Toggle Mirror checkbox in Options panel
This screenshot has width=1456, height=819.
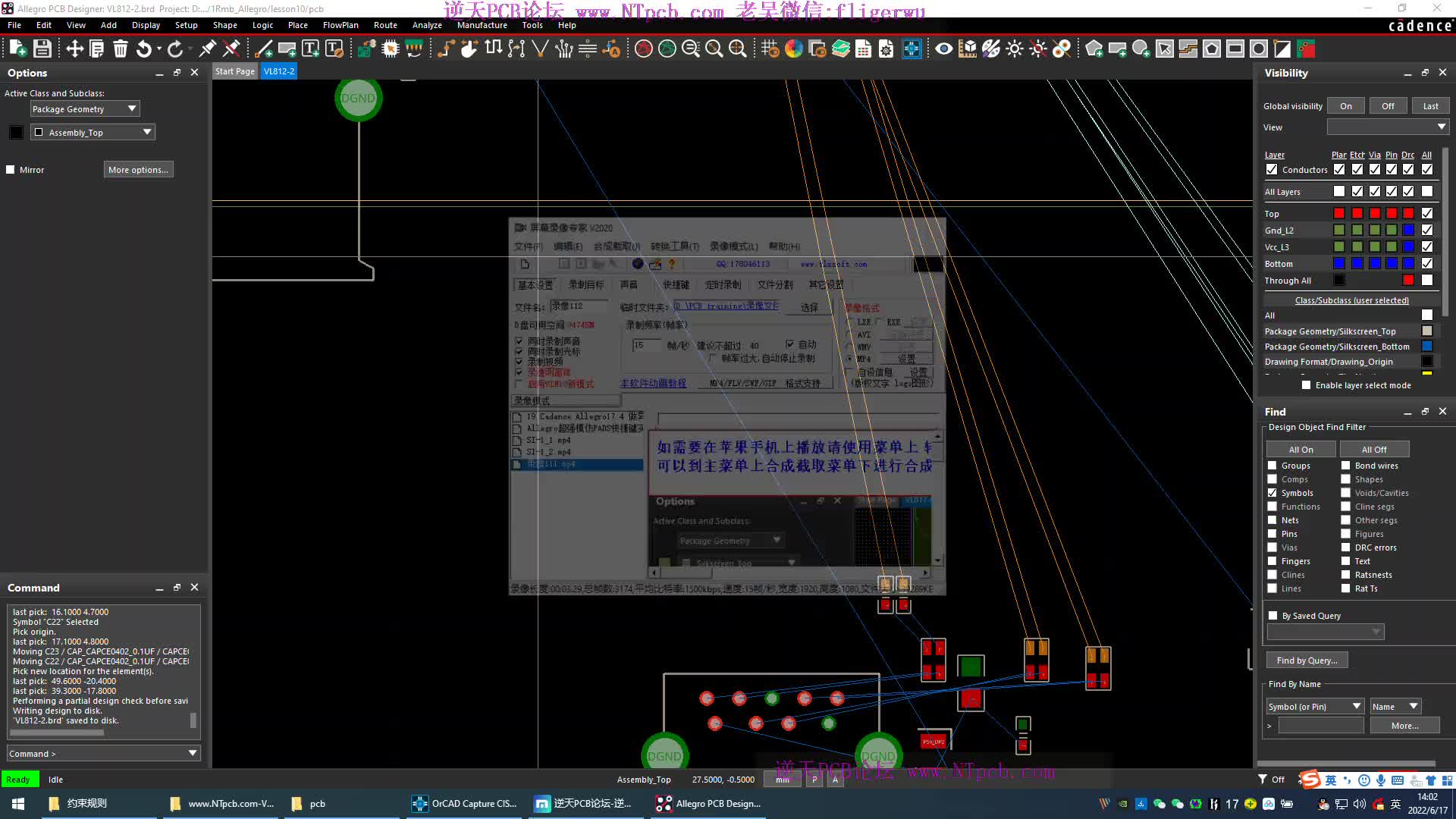click(x=10, y=170)
